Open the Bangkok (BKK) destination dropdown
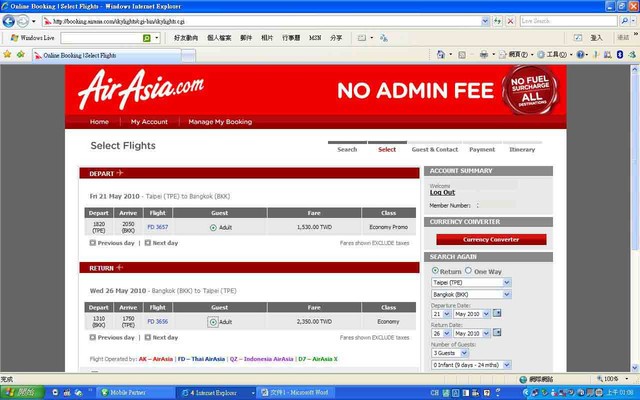 pyautogui.click(x=471, y=294)
